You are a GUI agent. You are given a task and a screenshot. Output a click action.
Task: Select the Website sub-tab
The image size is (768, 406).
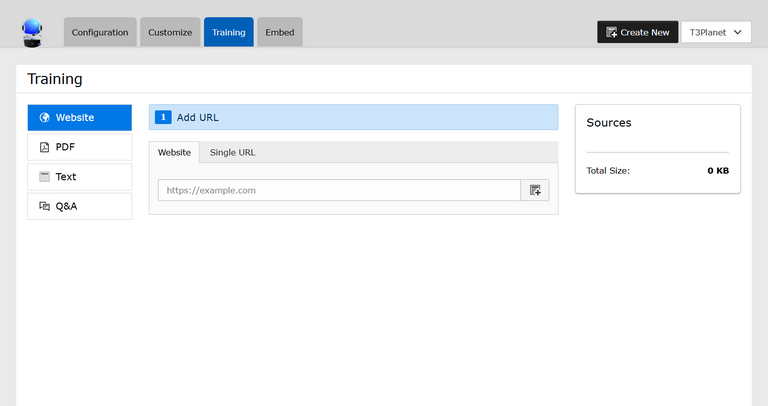[x=174, y=152]
